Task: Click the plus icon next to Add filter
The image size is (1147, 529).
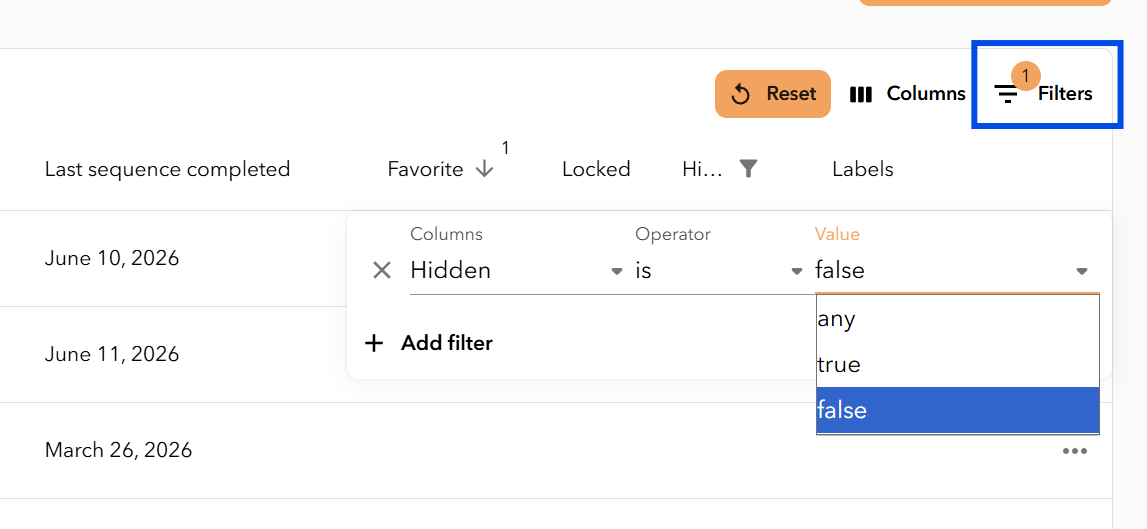Action: point(374,343)
